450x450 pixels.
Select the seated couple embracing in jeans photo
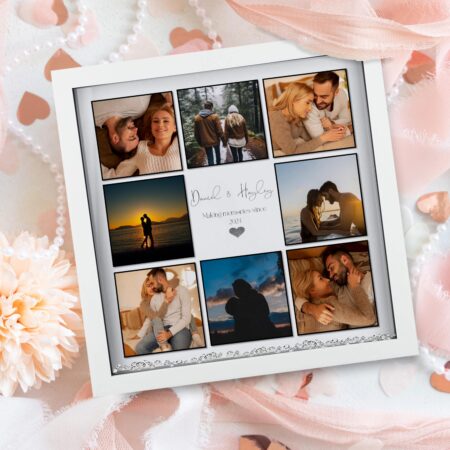[160, 310]
